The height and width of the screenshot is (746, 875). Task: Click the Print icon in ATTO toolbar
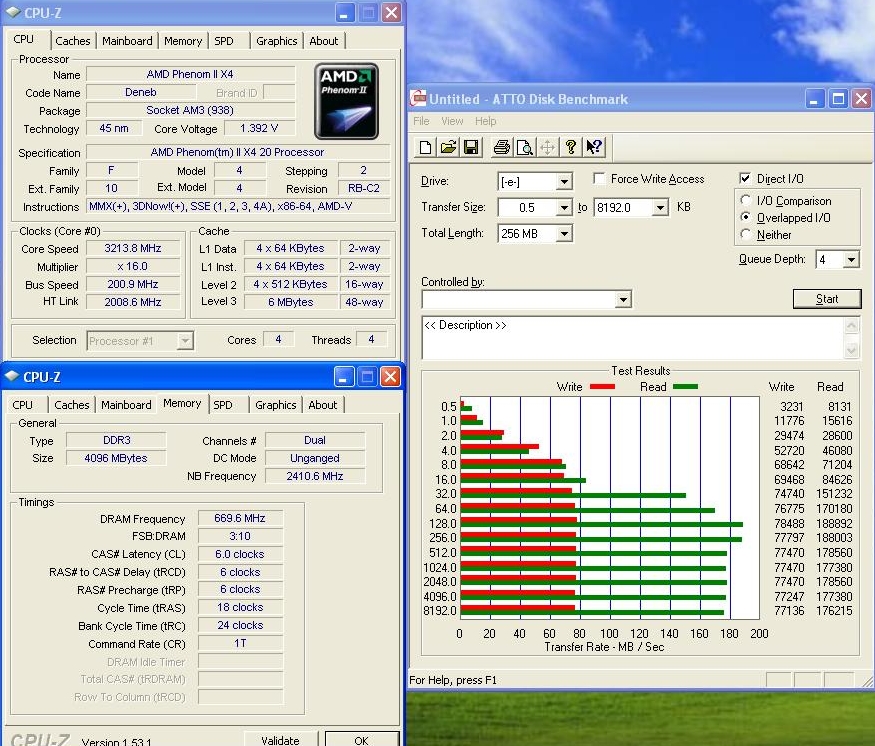coord(502,147)
